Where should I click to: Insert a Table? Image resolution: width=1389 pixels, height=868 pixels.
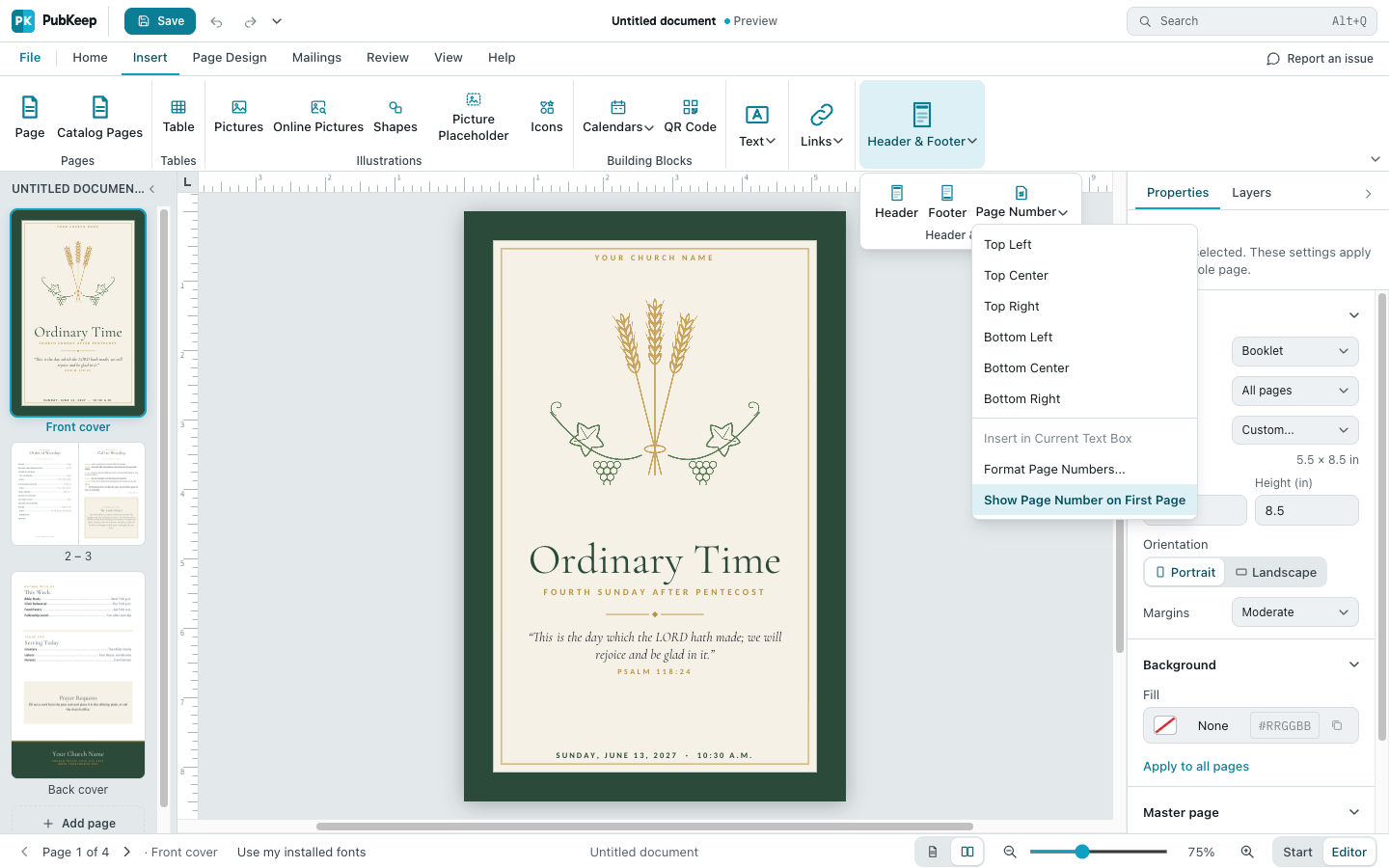[178, 118]
